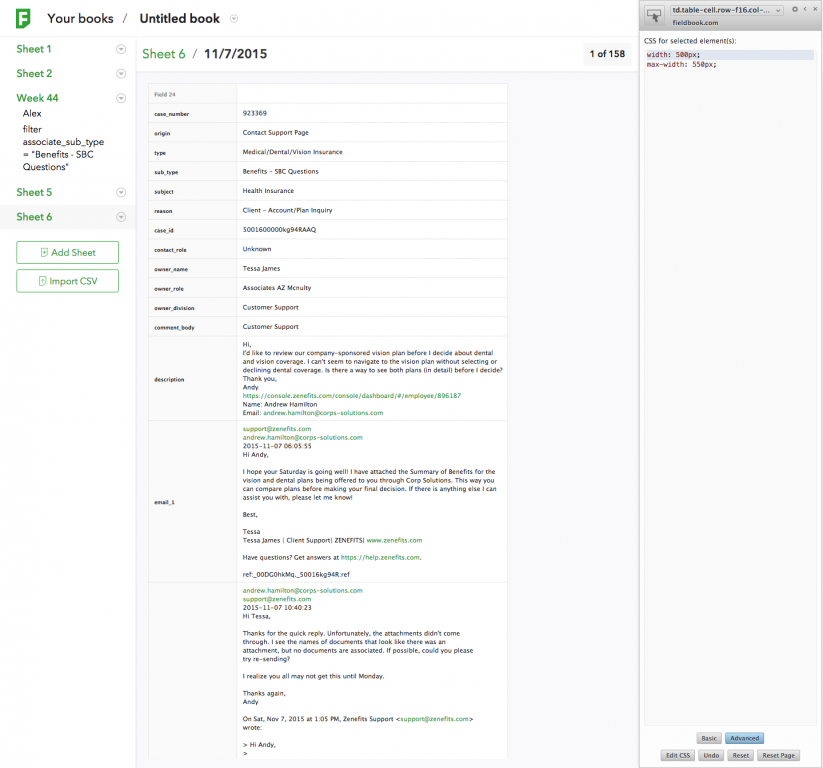
Task: Open the filter associate_sub_type view
Action: coord(63,148)
